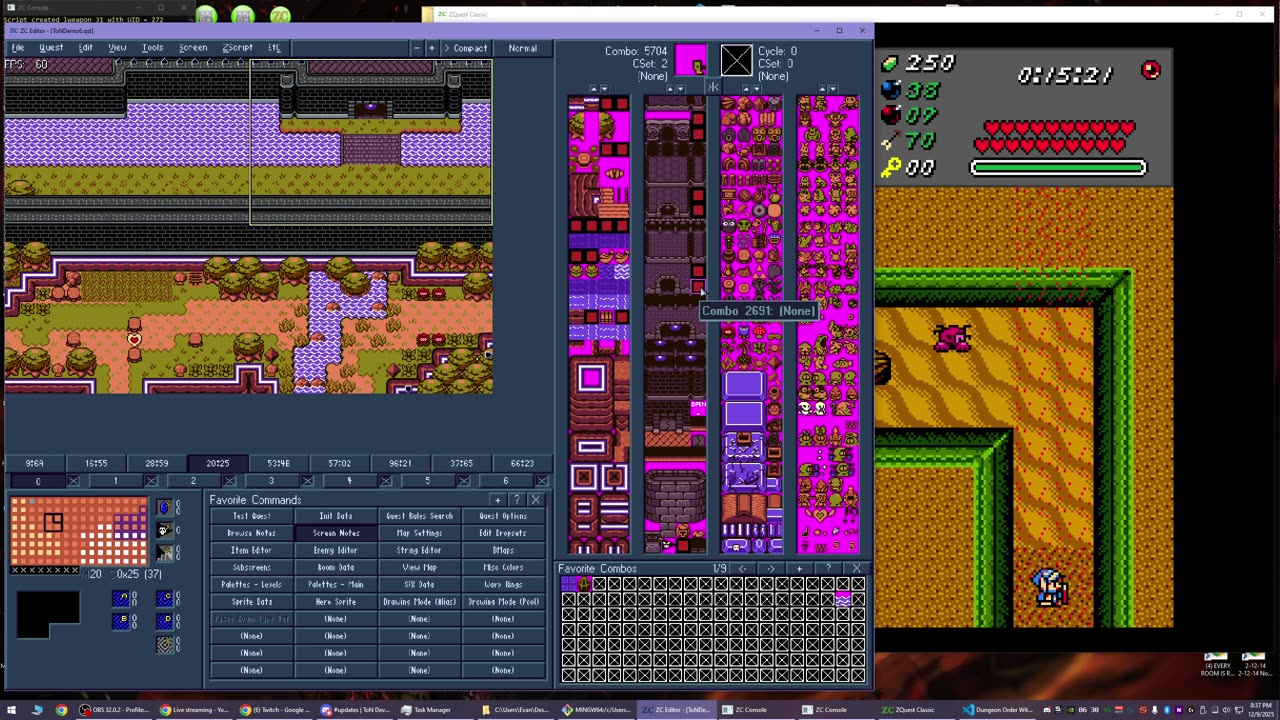Toggle the X checkbox beside layer 3
1280x720 pixels.
(x=308, y=481)
